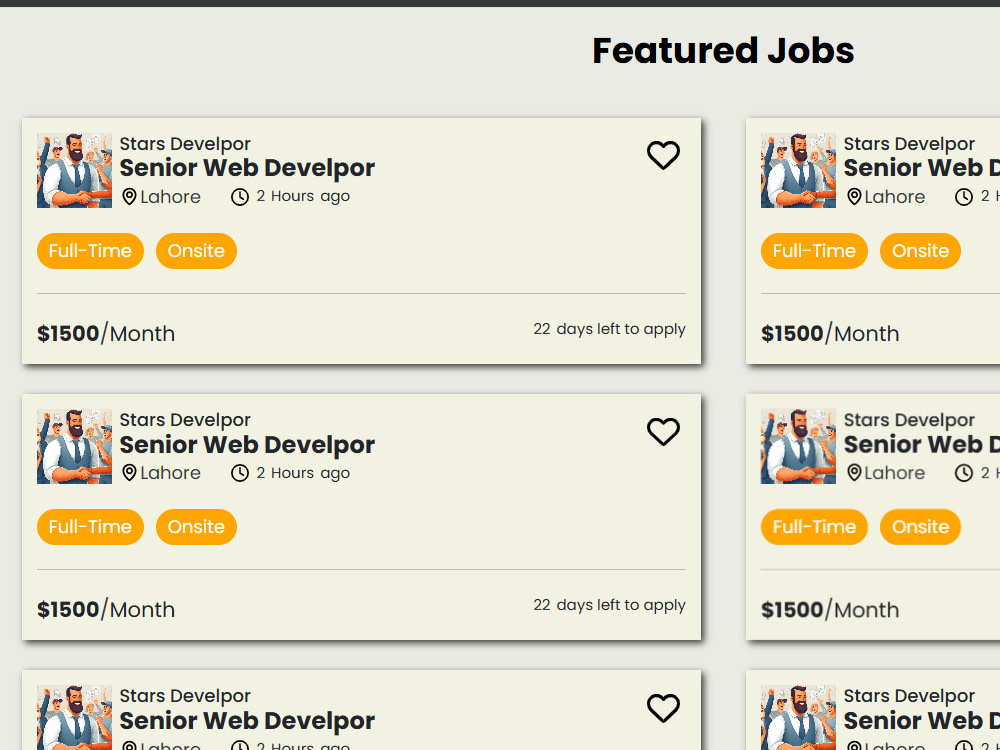Click '22 days left to apply' in middle-left card

(x=610, y=606)
